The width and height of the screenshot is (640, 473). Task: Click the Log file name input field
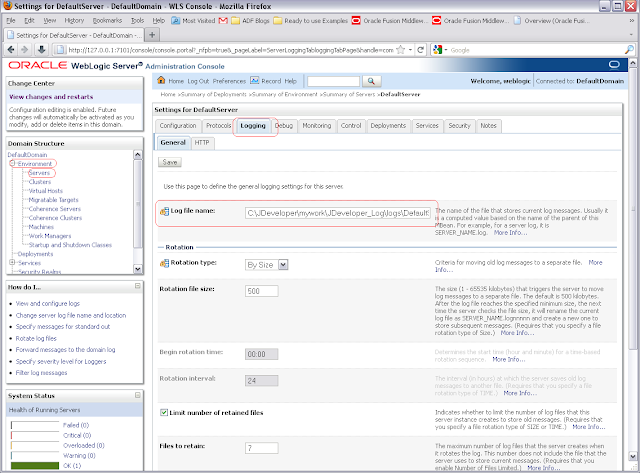[x=338, y=213]
